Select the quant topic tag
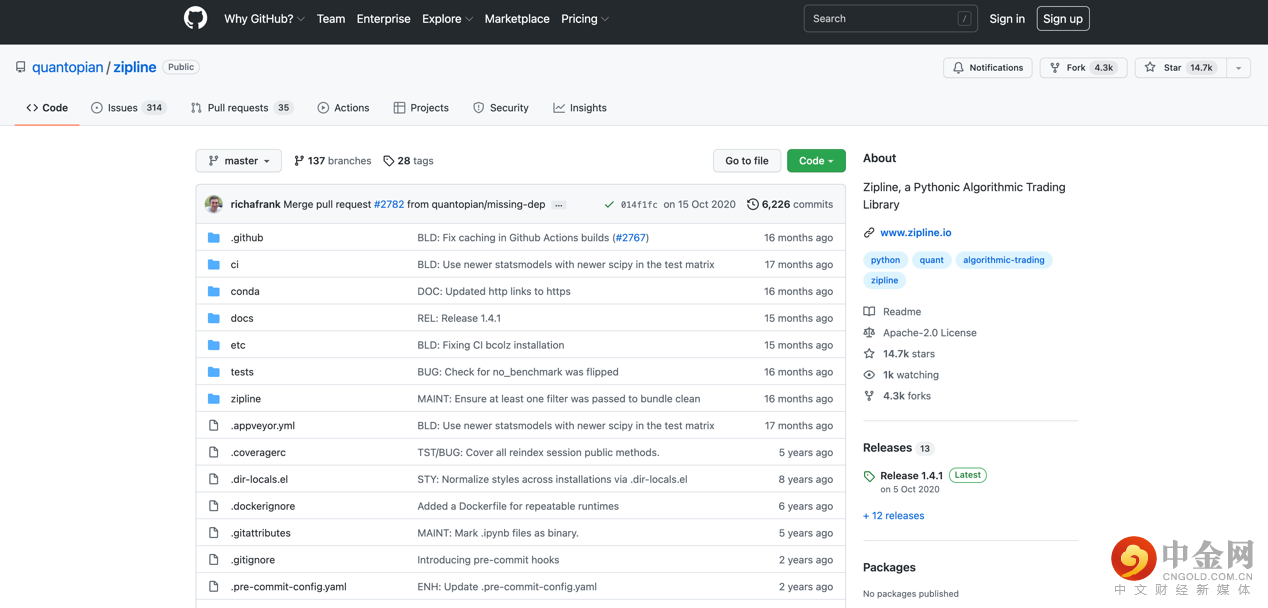The image size is (1268, 608). point(931,260)
